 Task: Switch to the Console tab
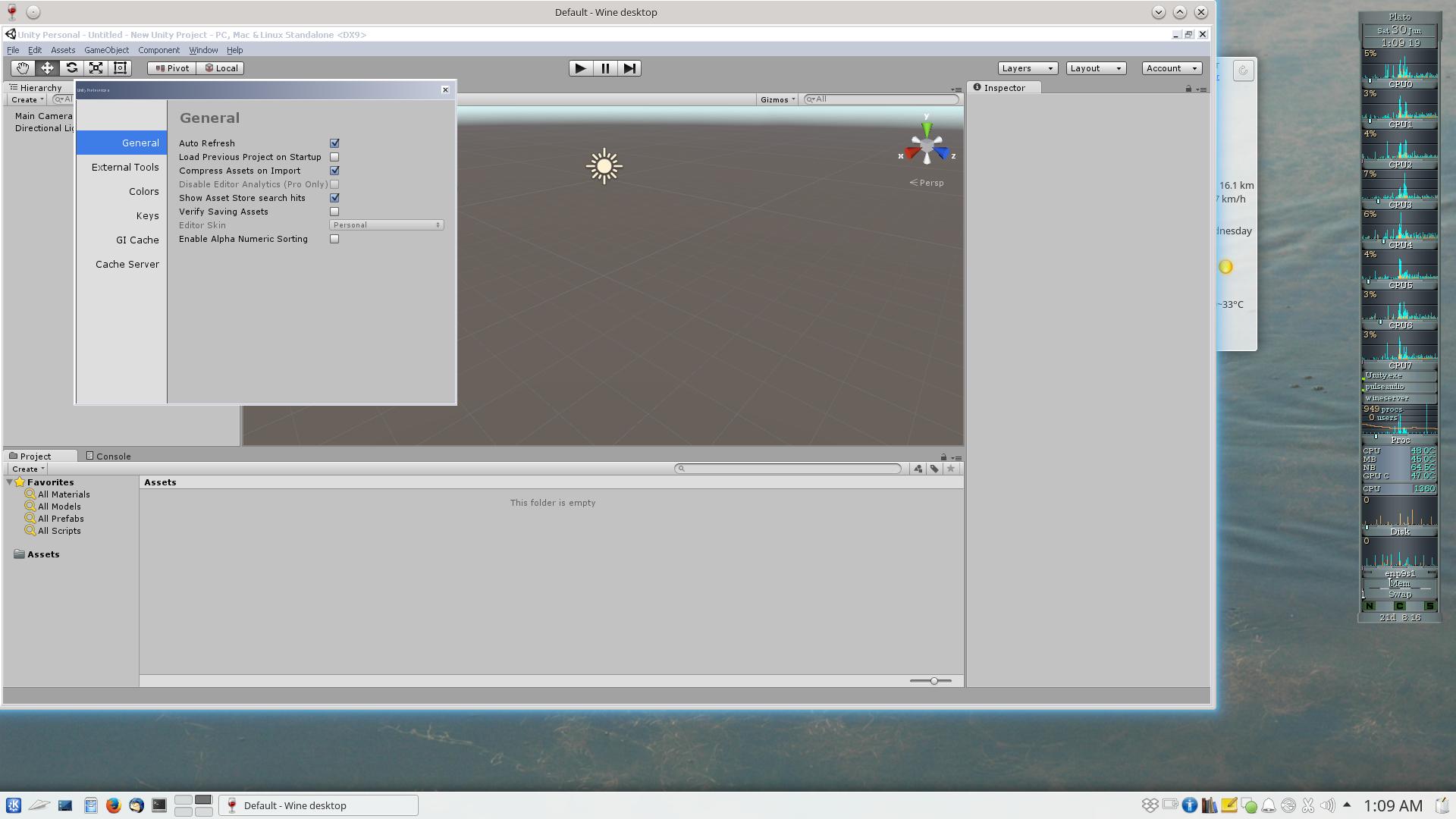(108, 457)
